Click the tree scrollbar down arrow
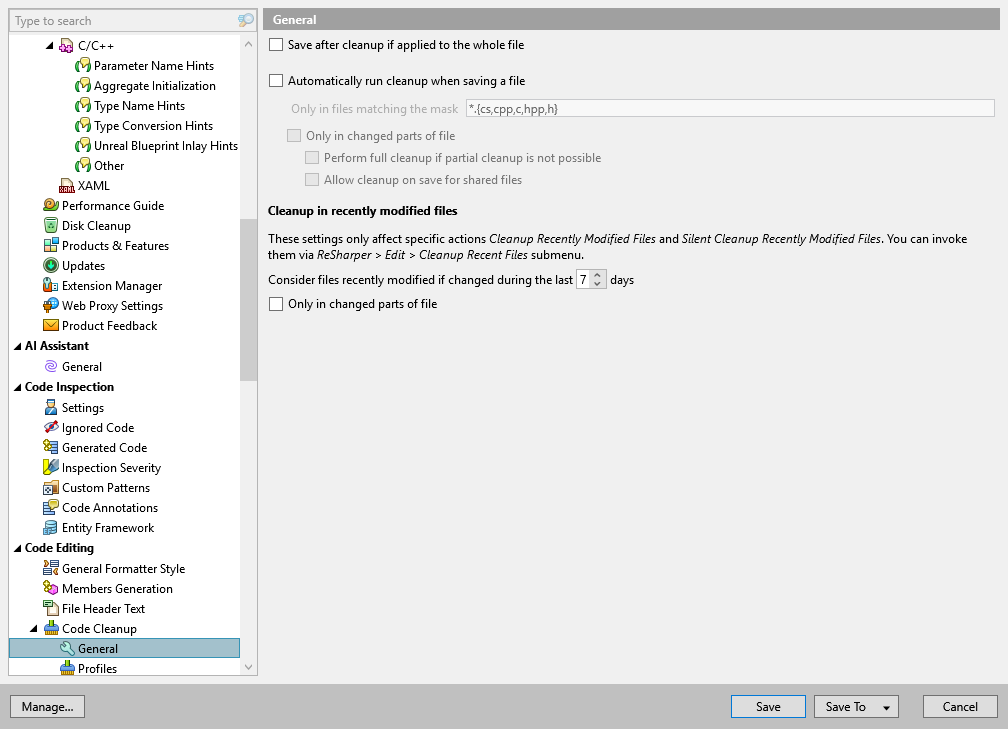 pyautogui.click(x=249, y=667)
